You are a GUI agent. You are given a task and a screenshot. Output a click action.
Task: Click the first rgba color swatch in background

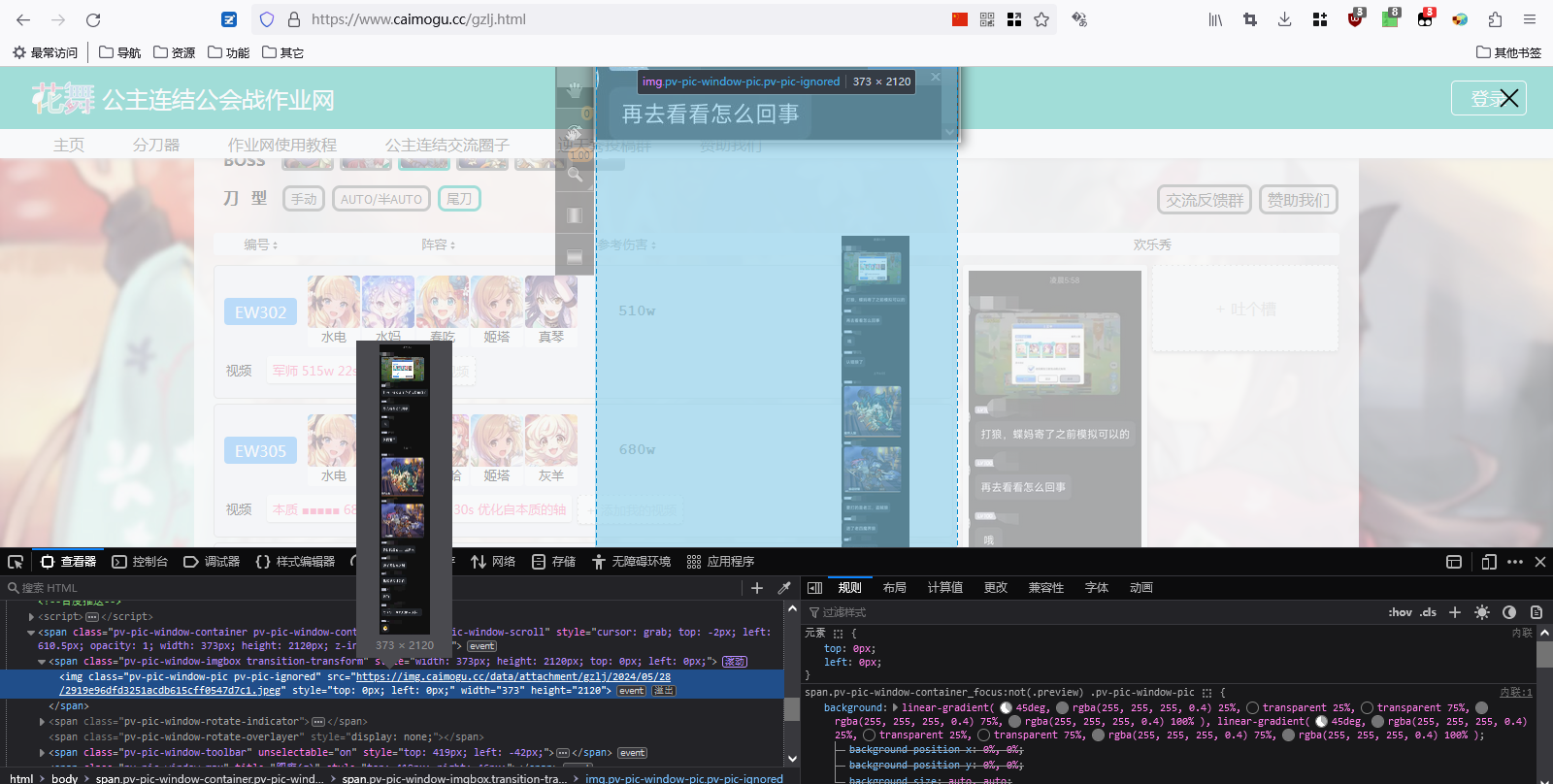tap(1063, 708)
